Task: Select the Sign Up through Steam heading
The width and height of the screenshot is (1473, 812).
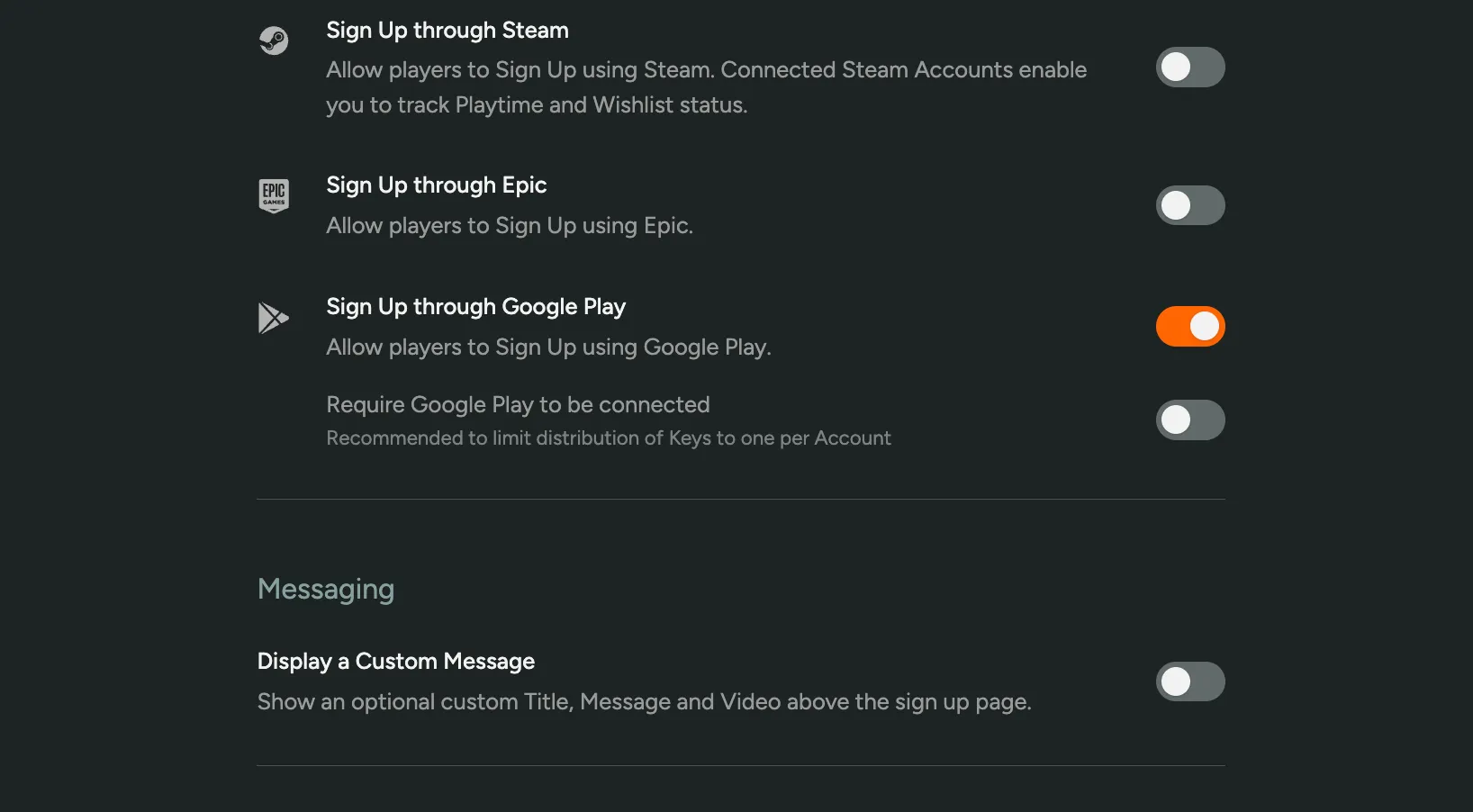Action: point(447,30)
